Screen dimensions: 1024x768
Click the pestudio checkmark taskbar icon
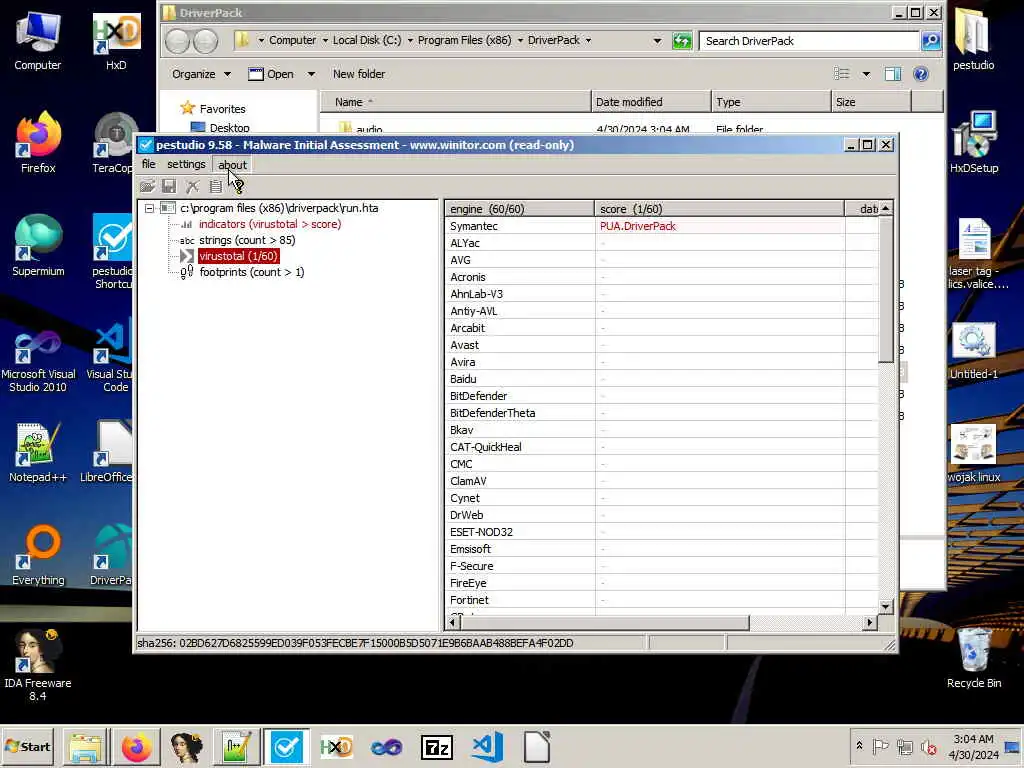tap(286, 746)
